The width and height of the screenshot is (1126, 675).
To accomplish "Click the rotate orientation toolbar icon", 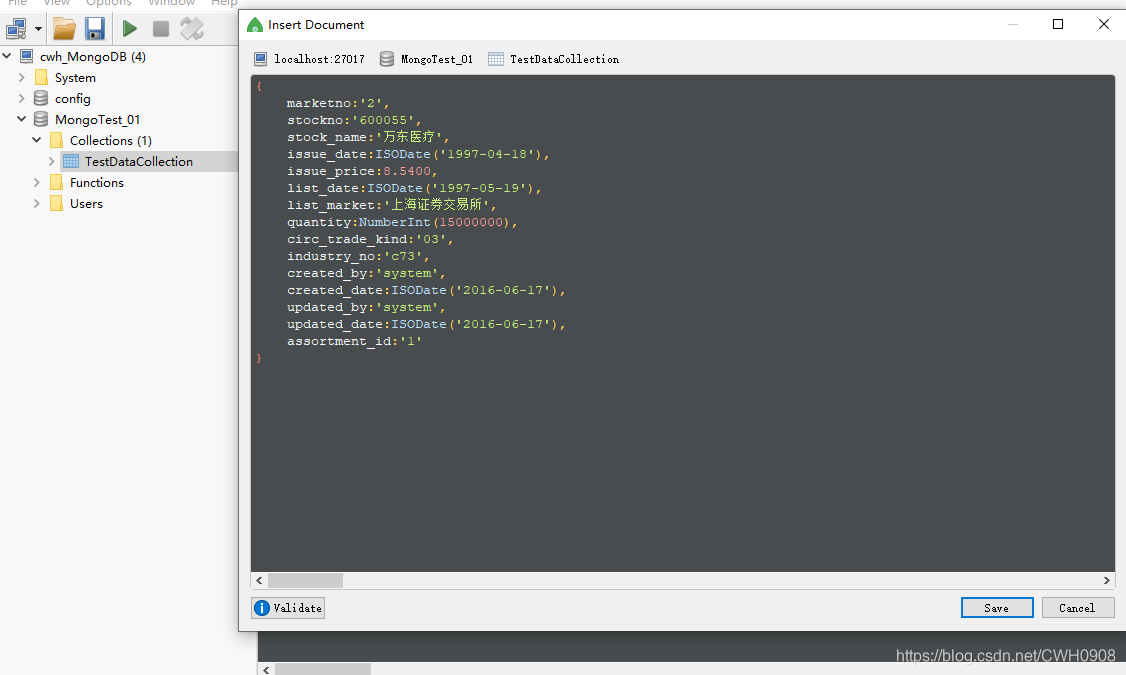I will (x=192, y=29).
